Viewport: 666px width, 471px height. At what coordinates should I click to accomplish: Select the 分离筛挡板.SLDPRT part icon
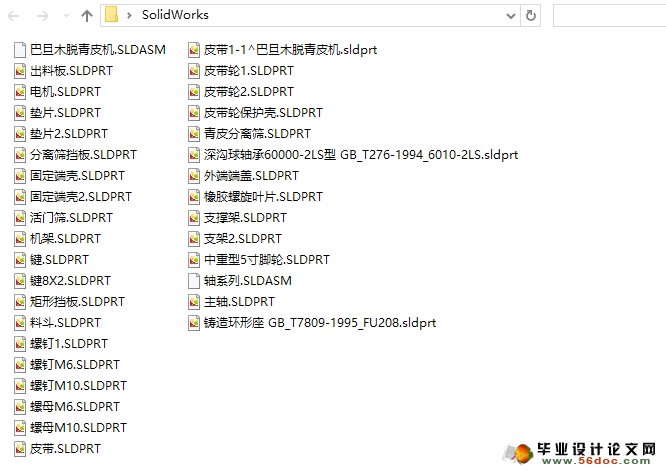[x=20, y=155]
